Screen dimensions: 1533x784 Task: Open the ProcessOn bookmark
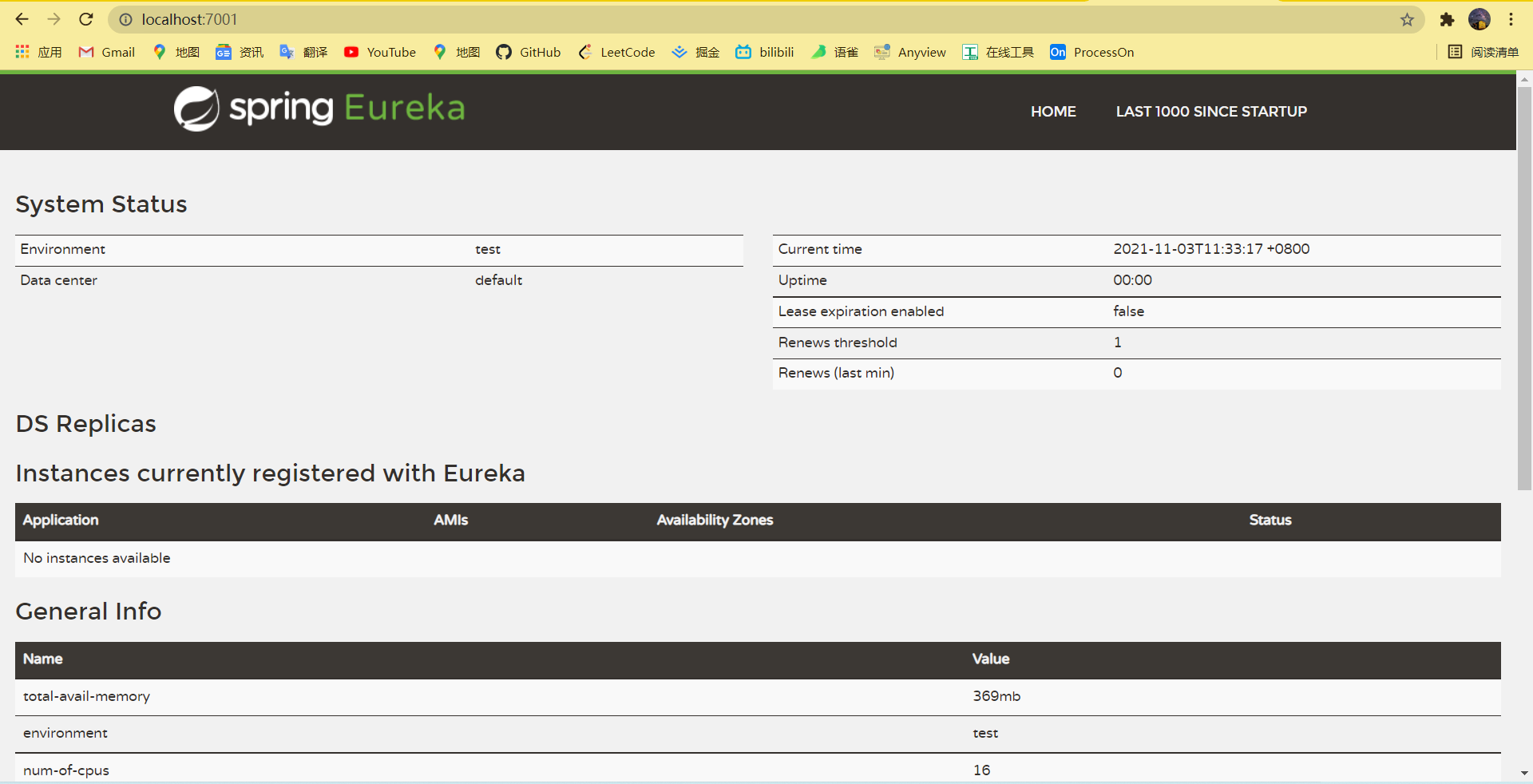click(1092, 52)
